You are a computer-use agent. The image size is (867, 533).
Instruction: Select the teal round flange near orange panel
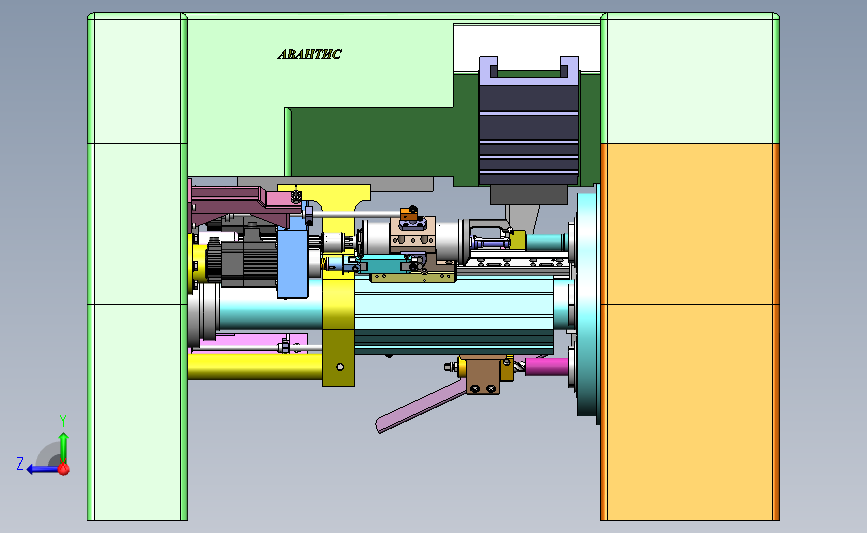click(x=587, y=303)
